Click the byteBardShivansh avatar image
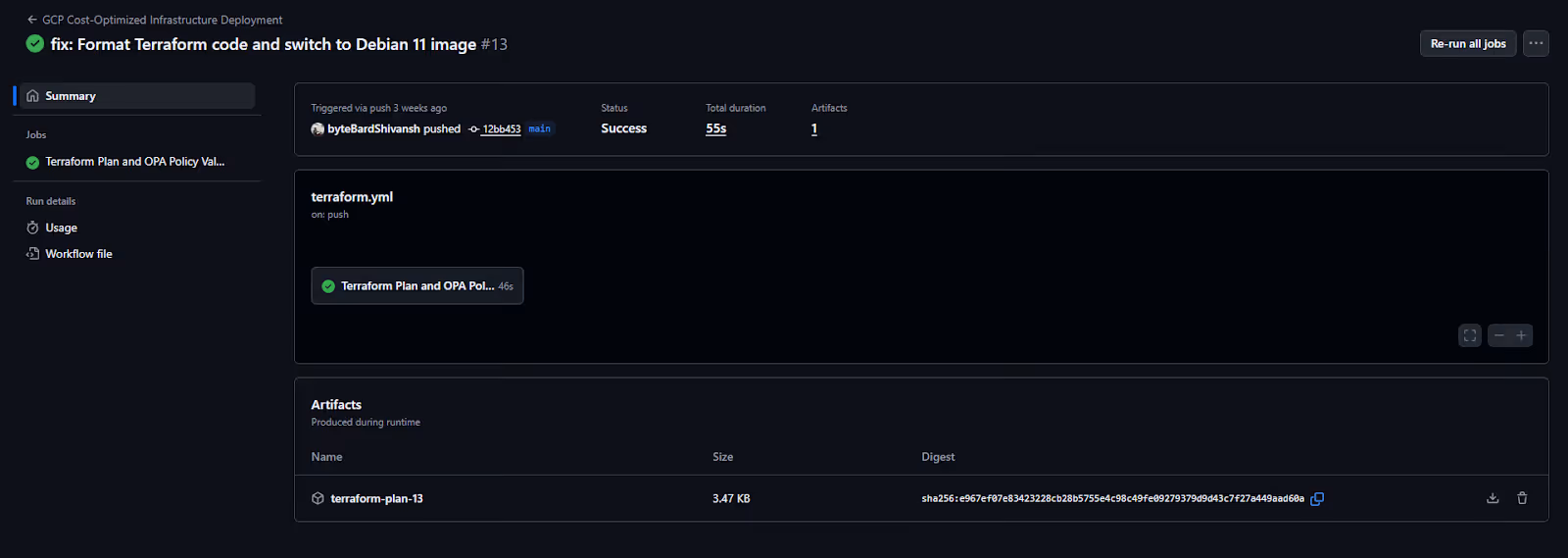The width and height of the screenshot is (1568, 558). pos(318,128)
